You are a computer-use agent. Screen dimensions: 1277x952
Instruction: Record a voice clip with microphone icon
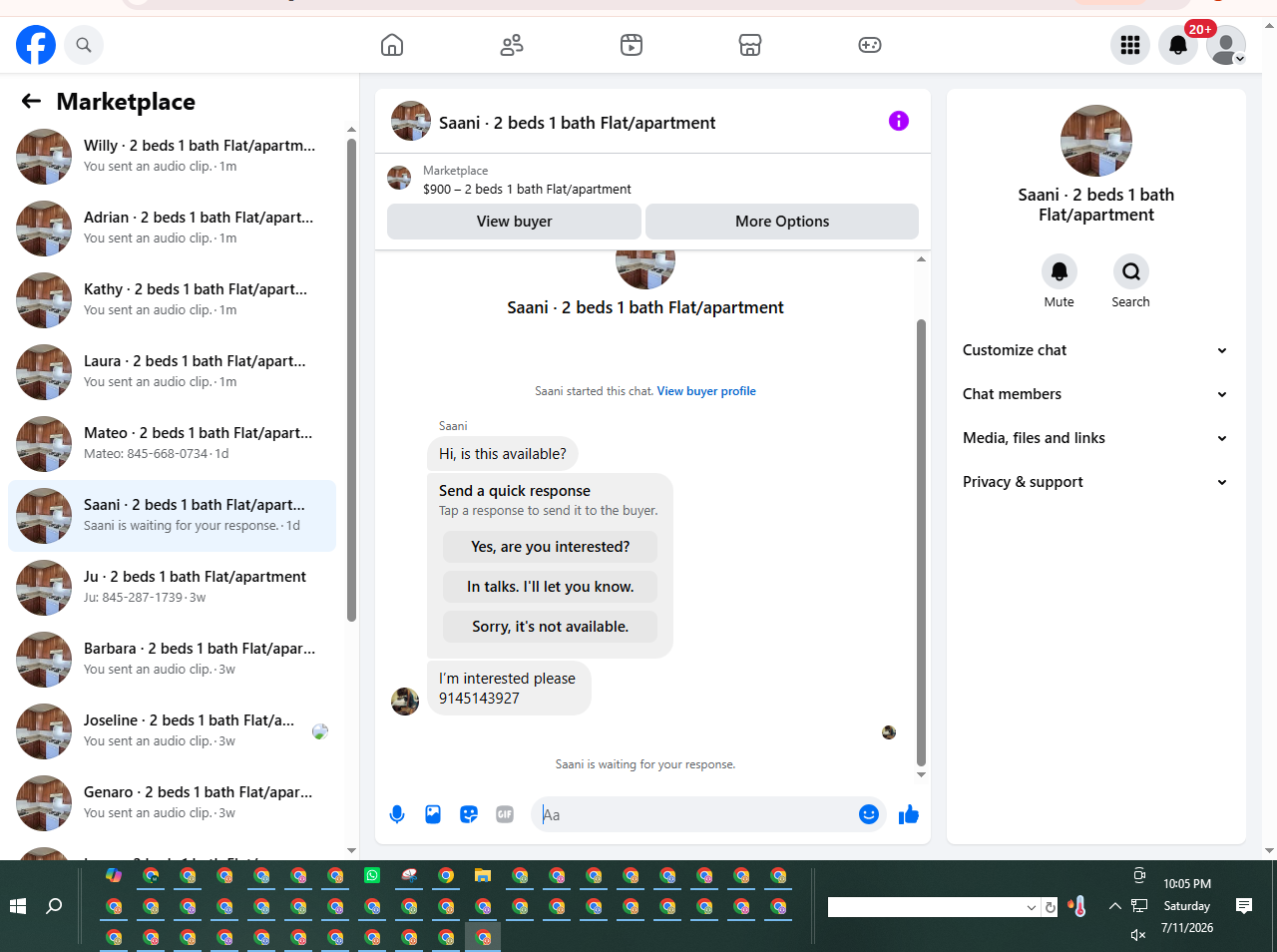click(397, 814)
